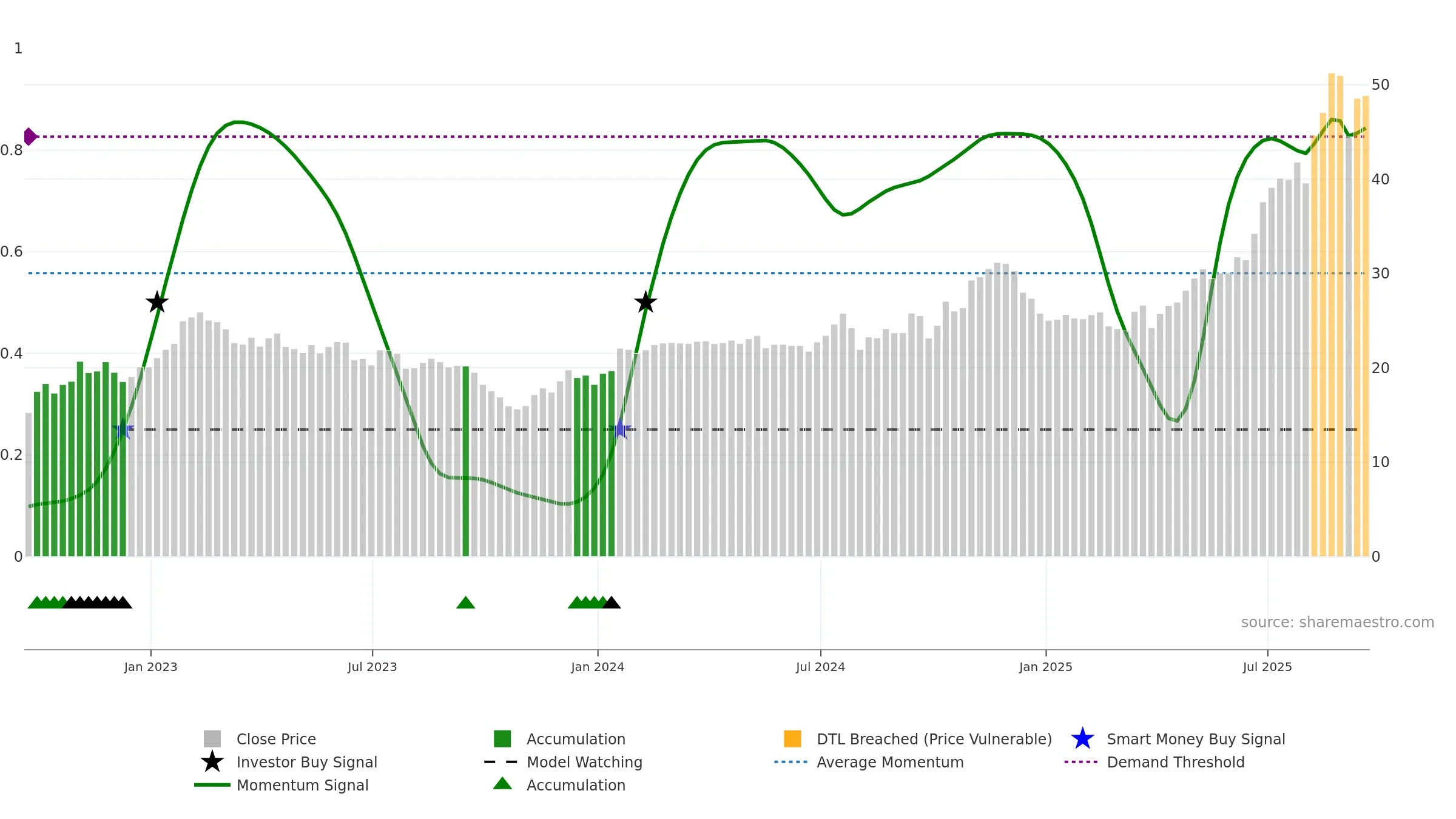The image size is (1456, 819).
Task: Click the gray Close Price legend square
Action: pyautogui.click(x=212, y=739)
